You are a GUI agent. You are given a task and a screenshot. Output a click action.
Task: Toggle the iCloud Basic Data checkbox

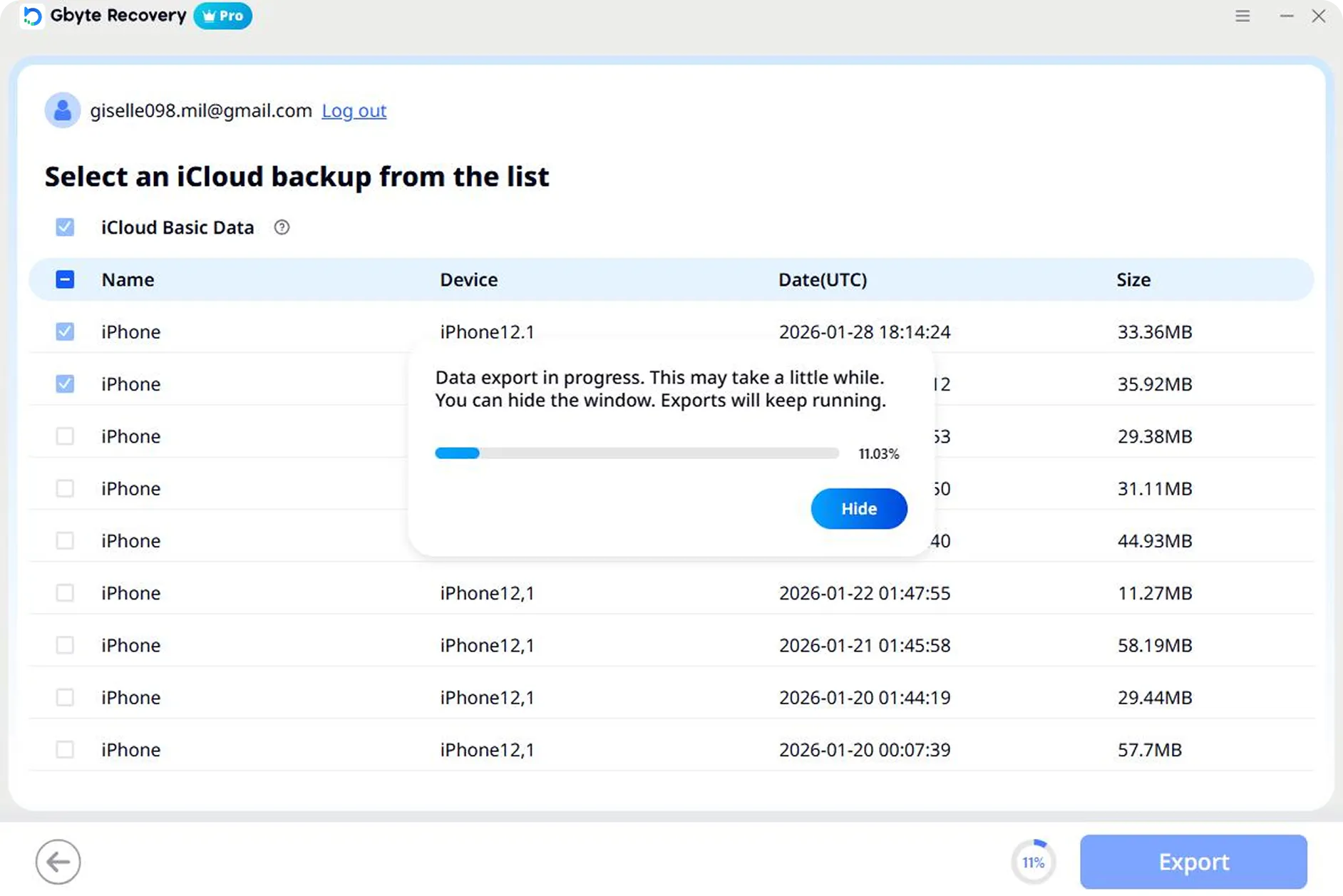coord(65,227)
